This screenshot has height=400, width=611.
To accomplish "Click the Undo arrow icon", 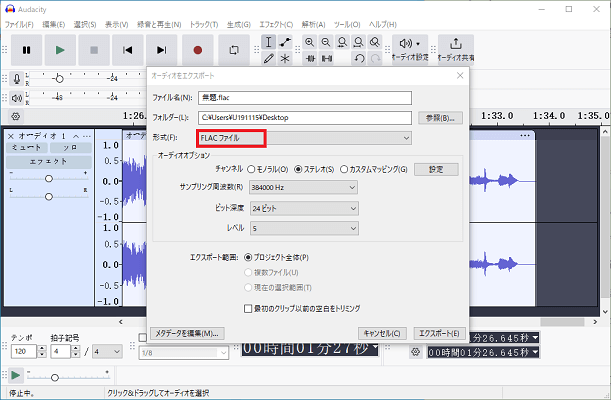I will [359, 58].
